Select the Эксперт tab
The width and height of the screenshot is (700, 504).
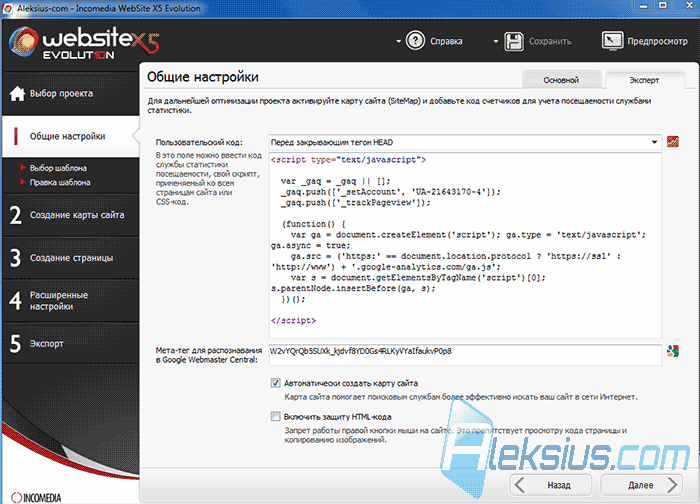(644, 80)
